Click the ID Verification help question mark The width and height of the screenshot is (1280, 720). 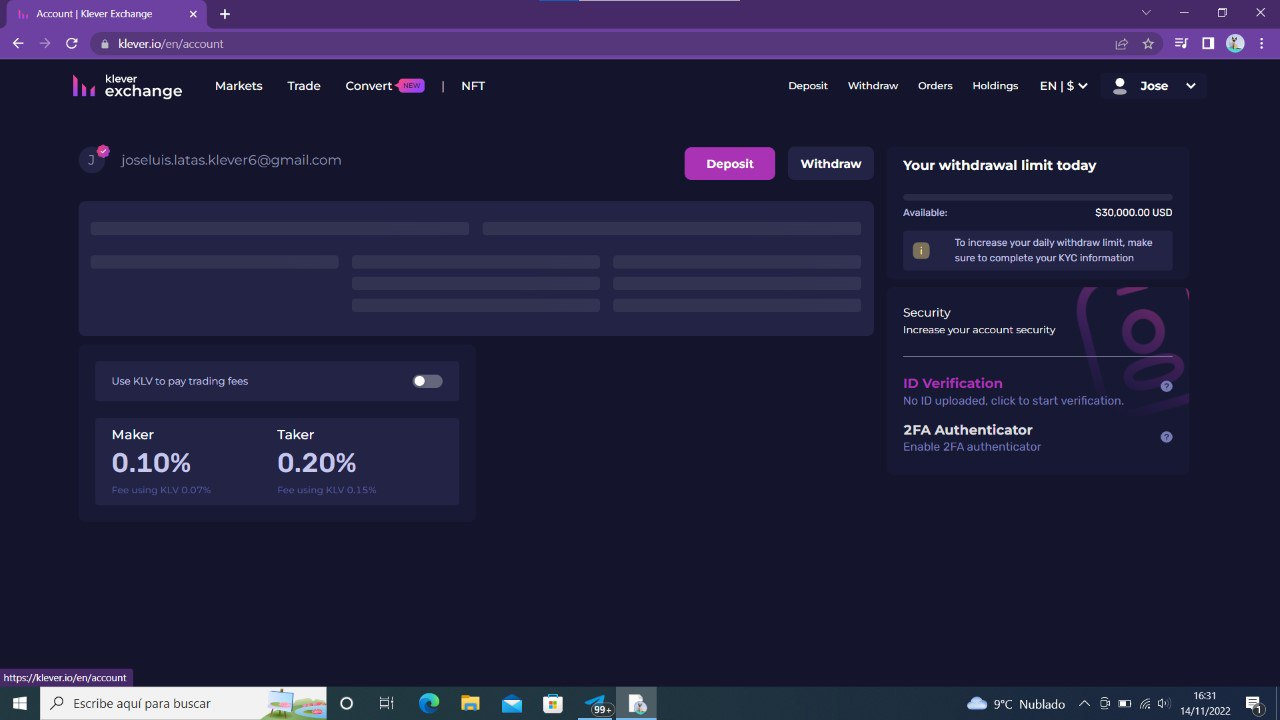pyautogui.click(x=1166, y=386)
